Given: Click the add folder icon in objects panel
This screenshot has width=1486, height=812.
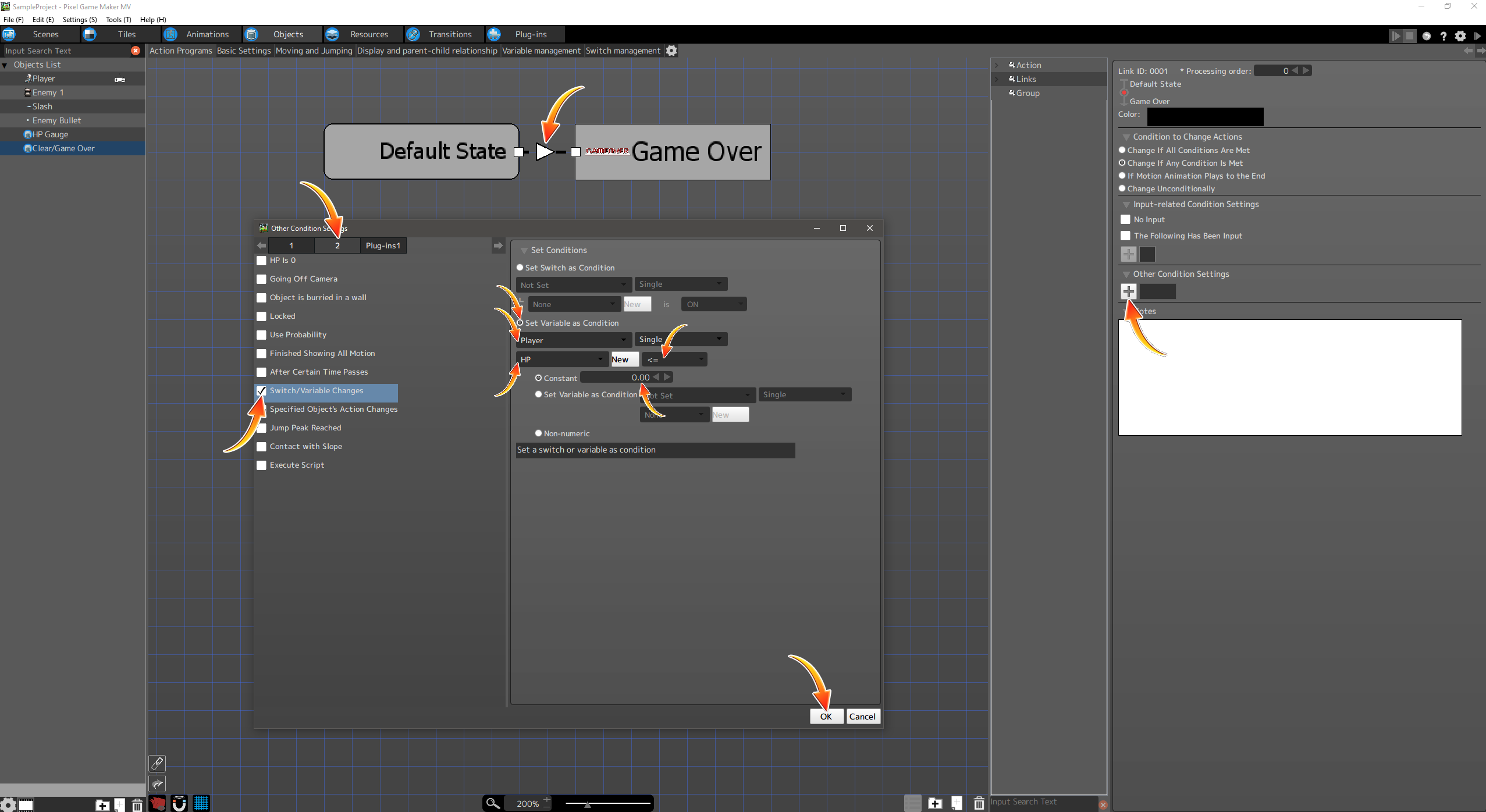Looking at the screenshot, I should [x=102, y=805].
